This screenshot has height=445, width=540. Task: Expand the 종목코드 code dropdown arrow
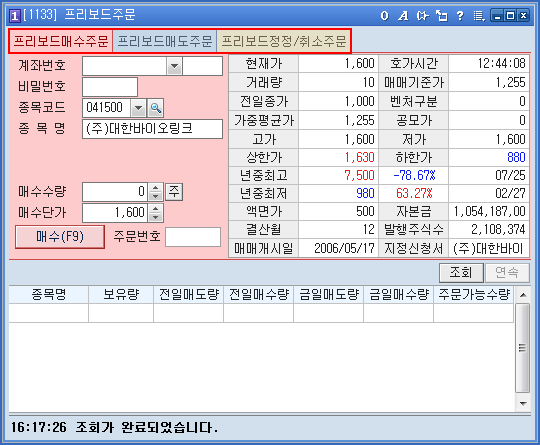138,108
